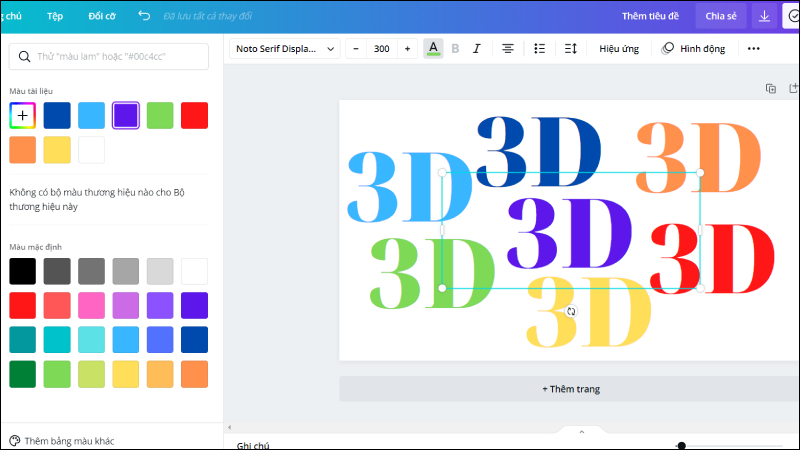The image size is (800, 450).
Task: Select dark blue document color swatch
Action: click(x=57, y=115)
